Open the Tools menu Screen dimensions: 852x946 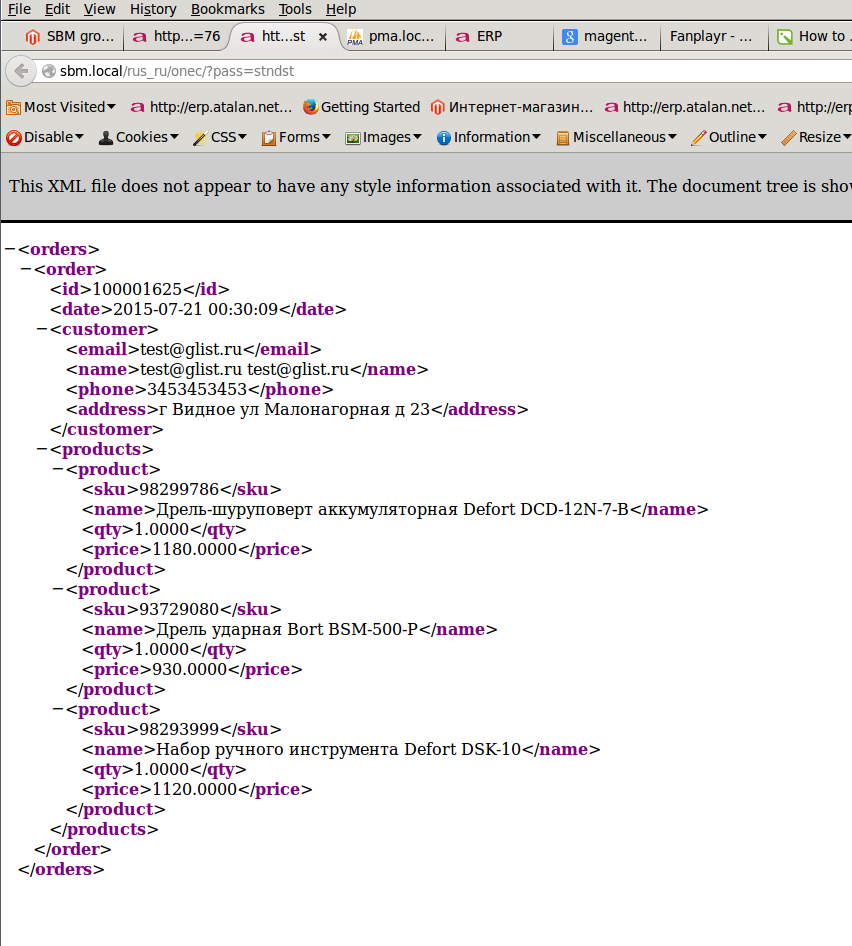[x=295, y=9]
